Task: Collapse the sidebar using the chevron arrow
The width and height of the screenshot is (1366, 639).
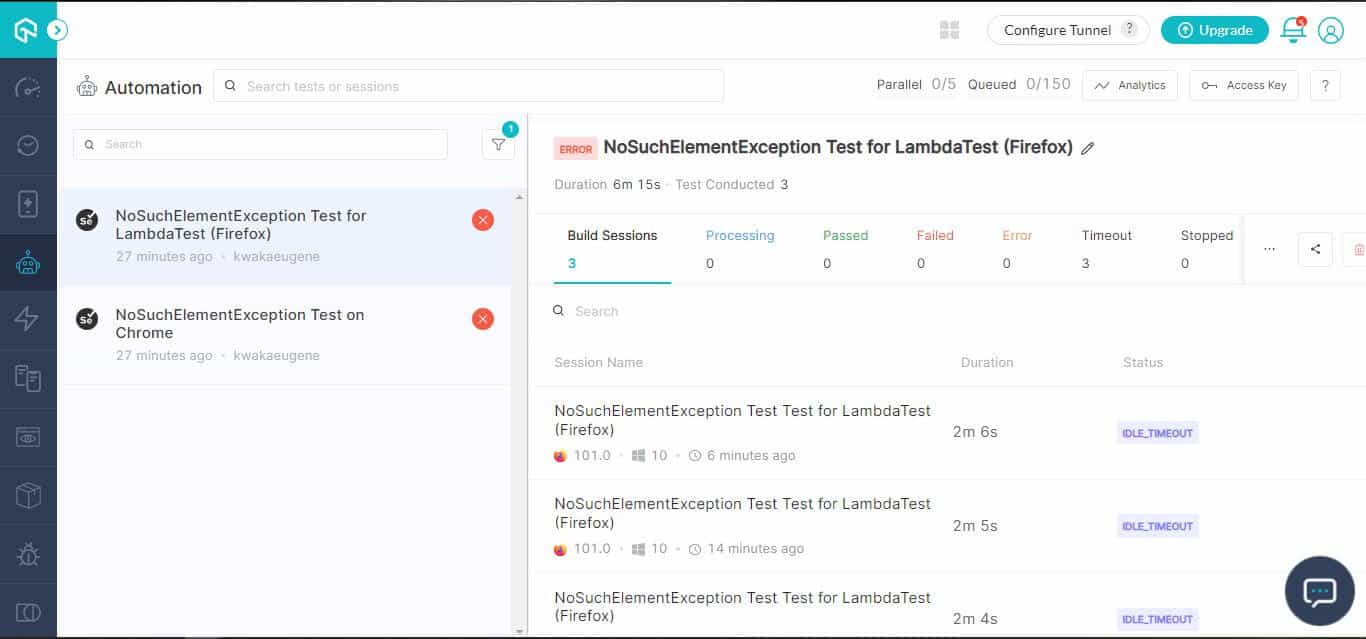Action: click(x=57, y=30)
